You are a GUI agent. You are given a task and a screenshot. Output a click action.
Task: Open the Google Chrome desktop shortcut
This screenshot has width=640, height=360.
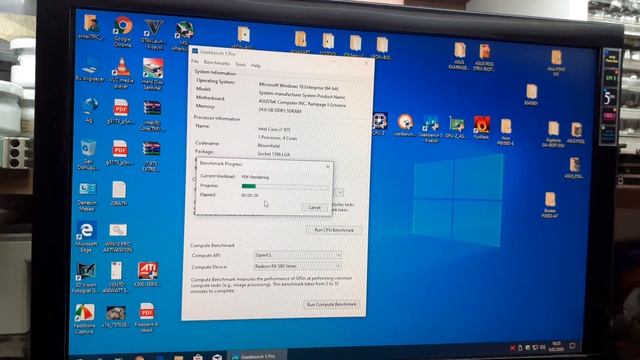(x=123, y=32)
